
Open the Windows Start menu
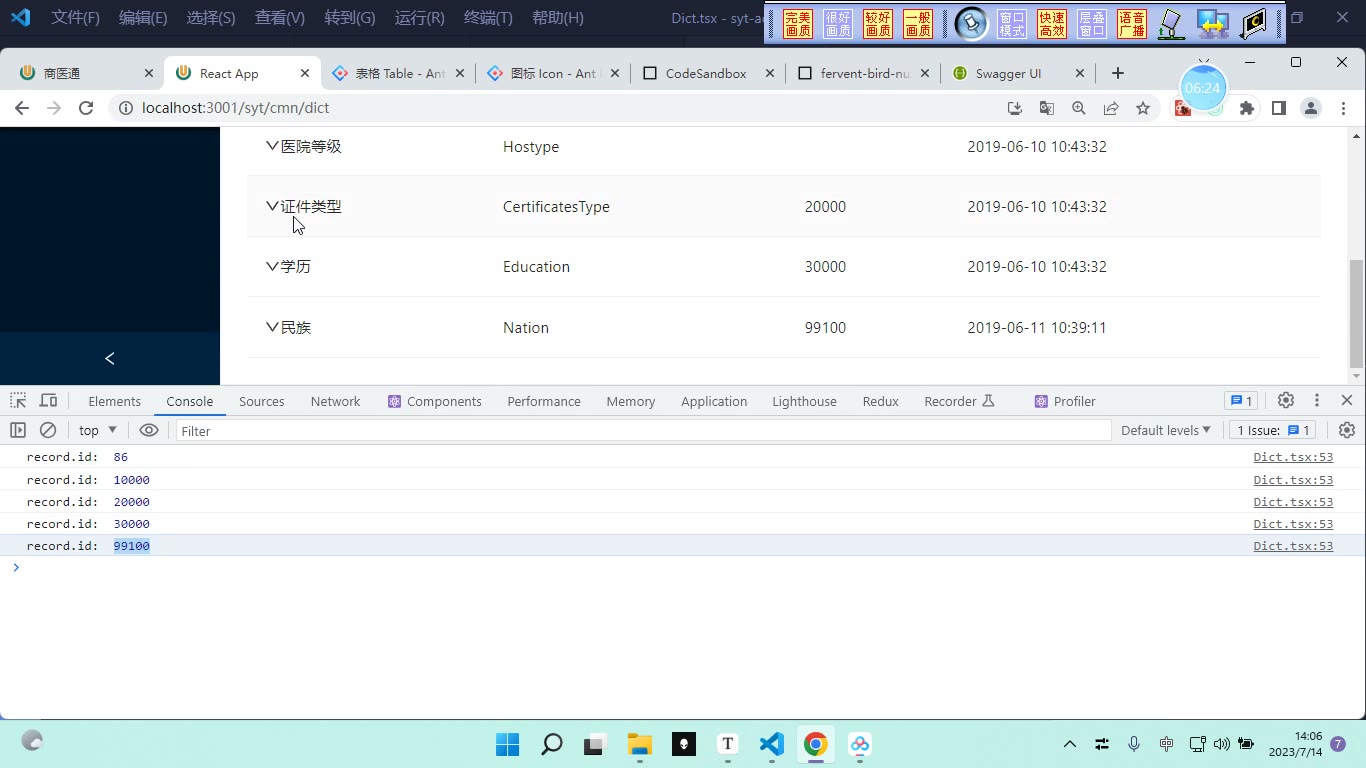(x=508, y=744)
